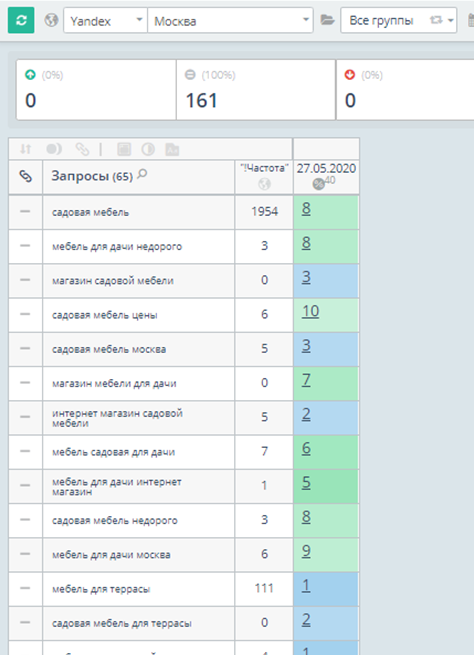This screenshot has width=474, height=655.
Task: Open position 1 link for мебель для террасы
Action: (306, 585)
